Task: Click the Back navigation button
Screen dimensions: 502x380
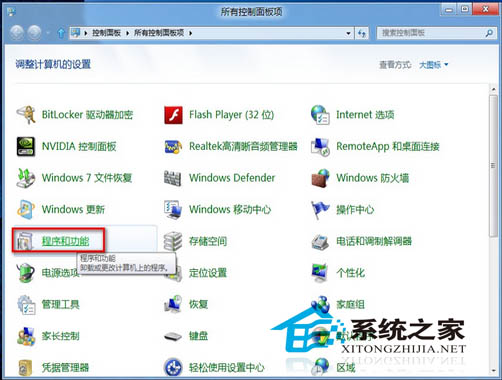Action: pyautogui.click(x=16, y=33)
